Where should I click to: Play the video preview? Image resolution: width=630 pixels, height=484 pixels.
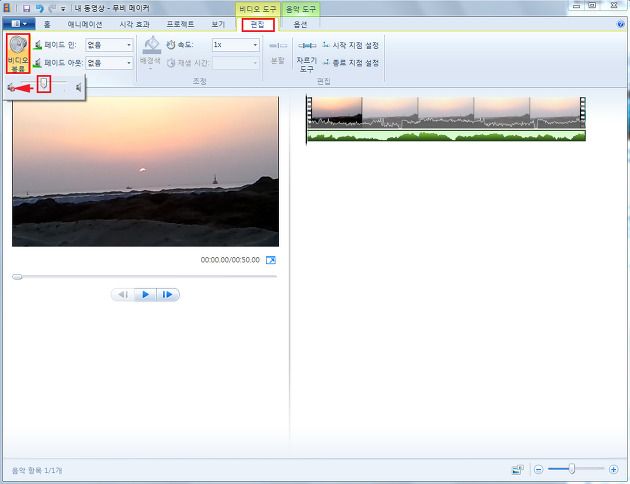145,295
